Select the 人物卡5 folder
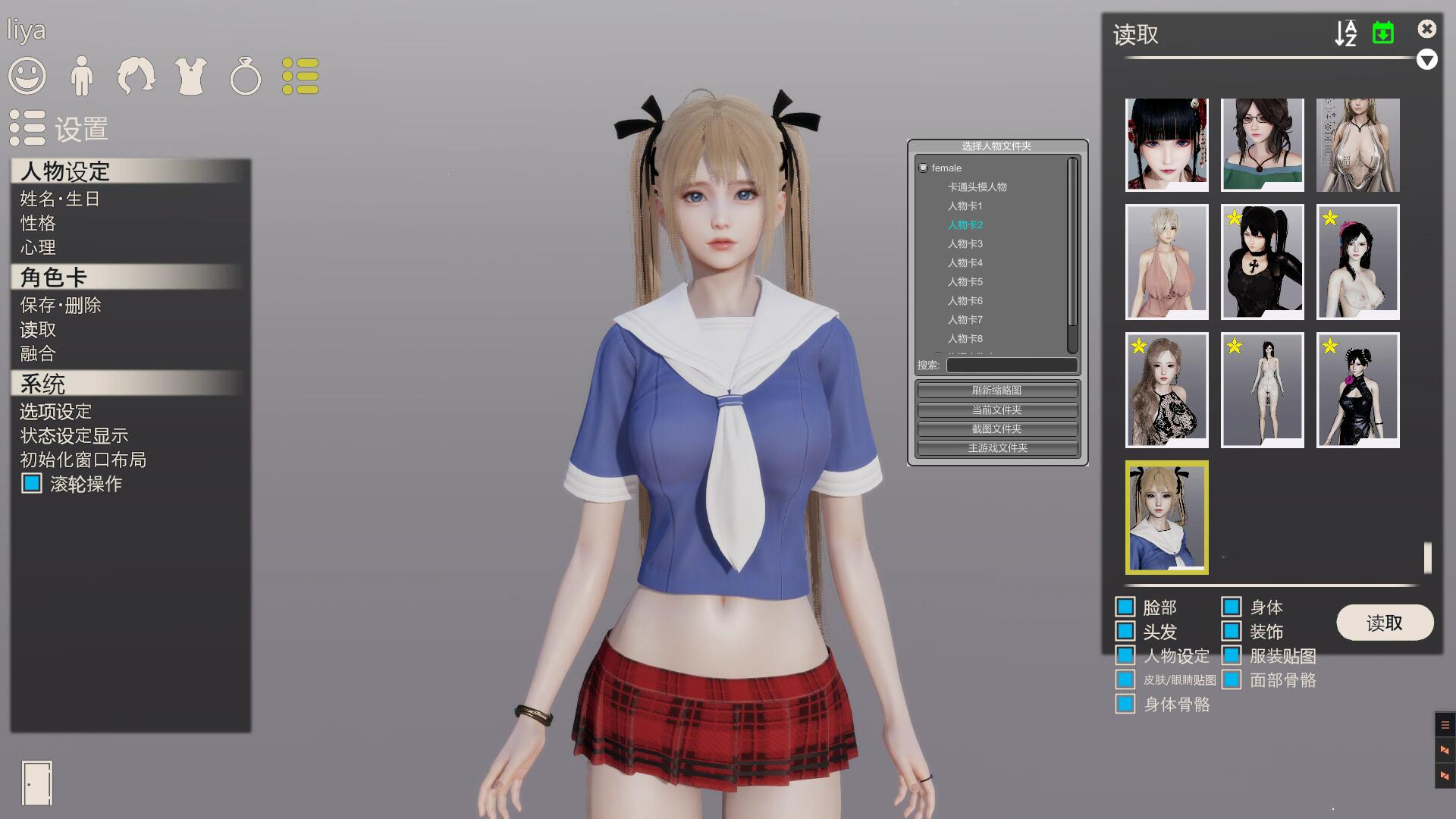 pyautogui.click(x=965, y=281)
